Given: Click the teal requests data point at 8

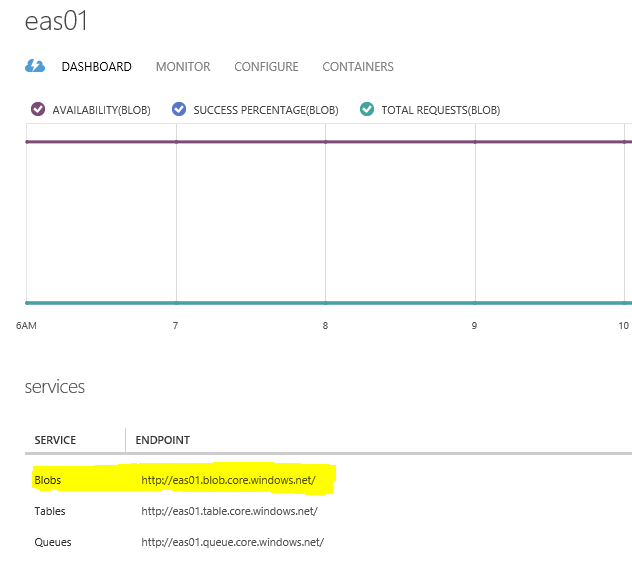Looking at the screenshot, I should click(x=326, y=303).
